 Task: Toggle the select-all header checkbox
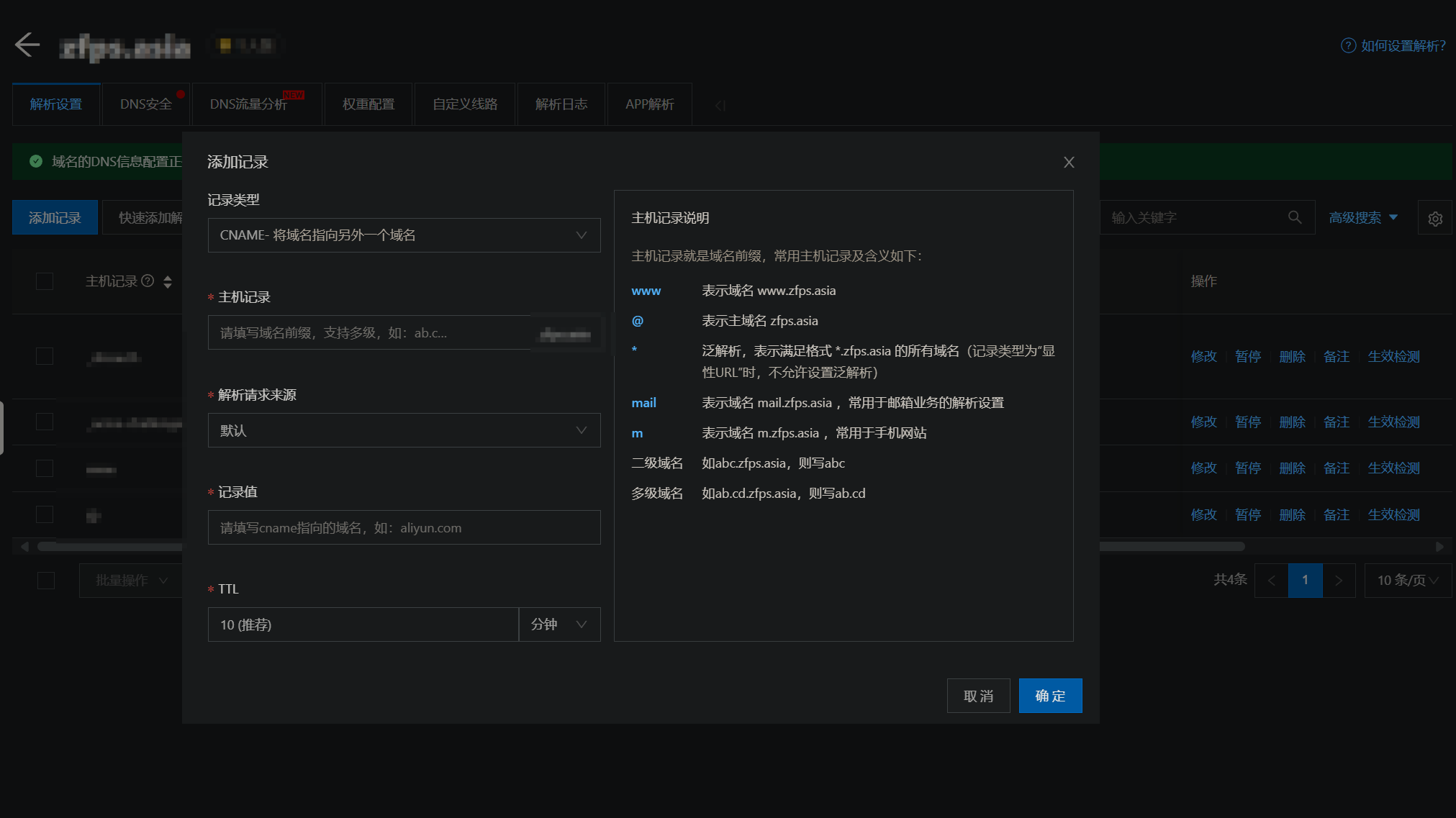pos(45,281)
